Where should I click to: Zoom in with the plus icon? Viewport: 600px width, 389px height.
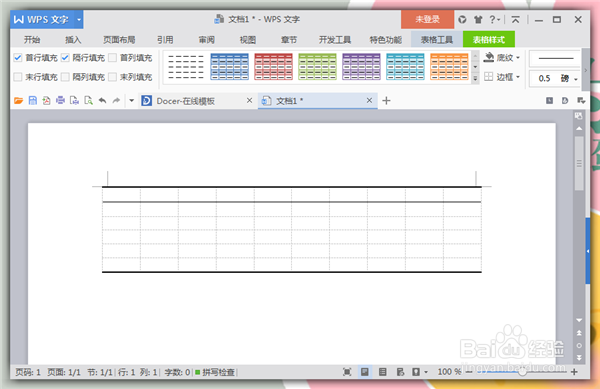click(574, 372)
